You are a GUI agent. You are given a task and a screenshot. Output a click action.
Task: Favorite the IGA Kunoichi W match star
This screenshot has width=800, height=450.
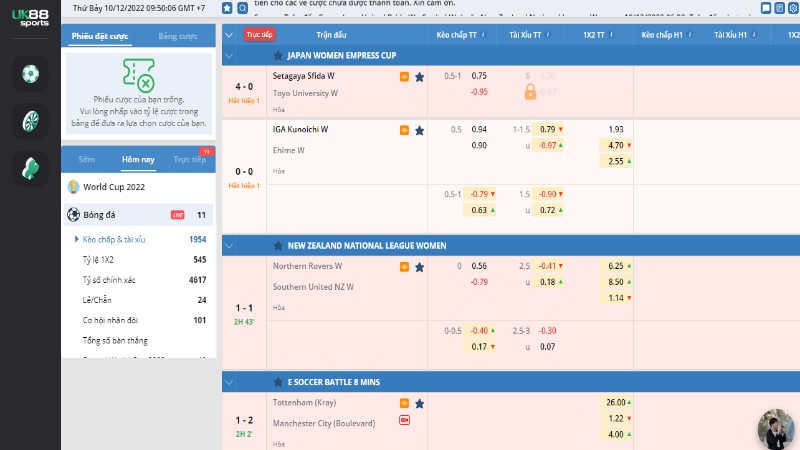(x=419, y=131)
